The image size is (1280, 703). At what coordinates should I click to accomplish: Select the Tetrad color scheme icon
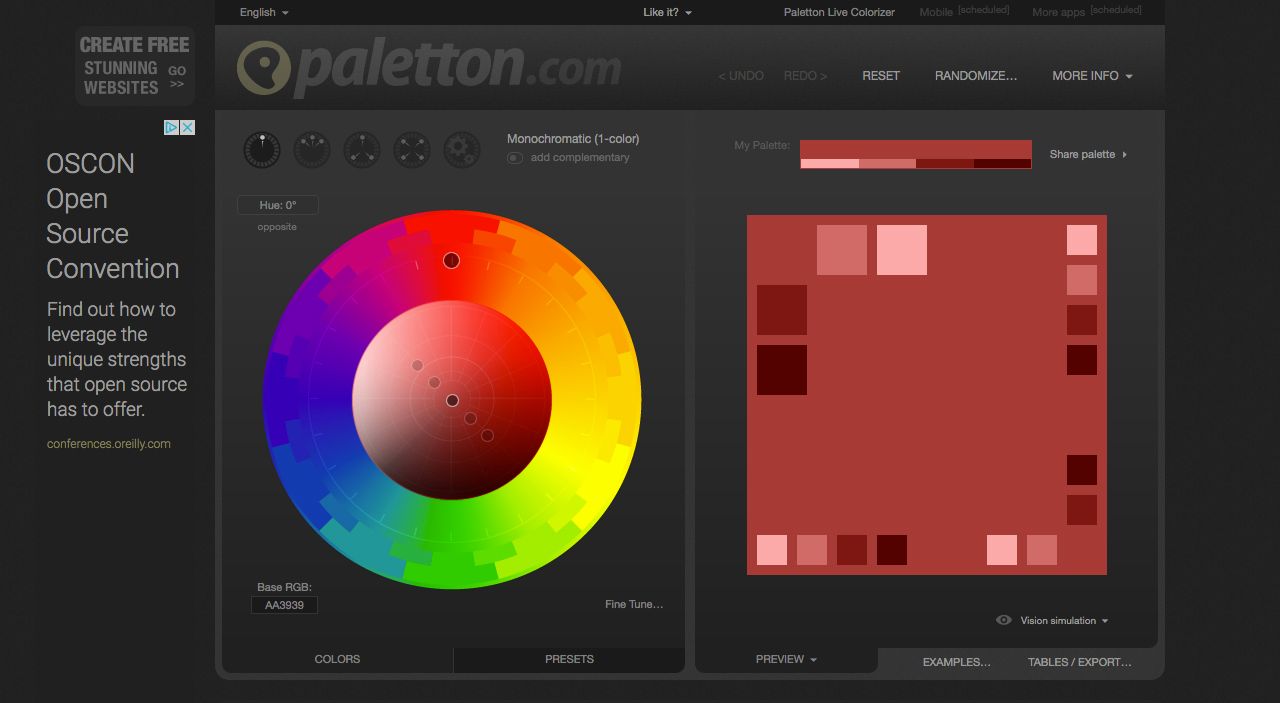pos(412,150)
